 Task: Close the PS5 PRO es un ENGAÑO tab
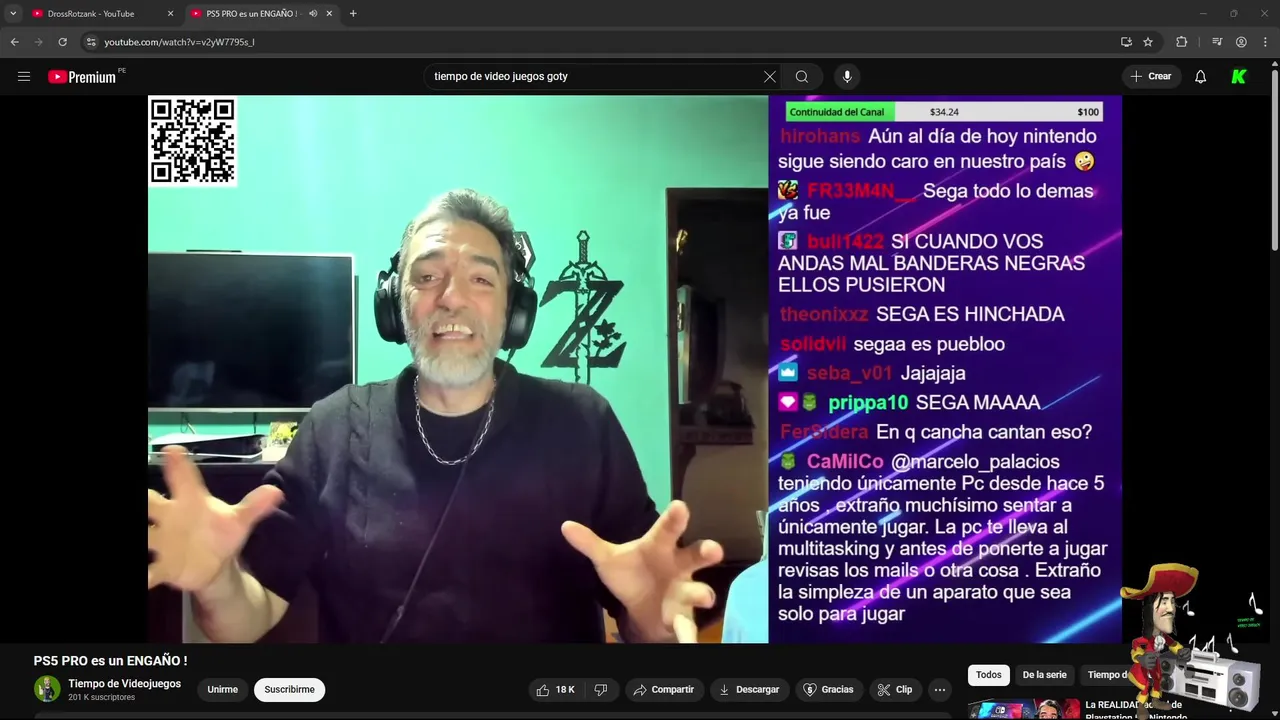(329, 14)
